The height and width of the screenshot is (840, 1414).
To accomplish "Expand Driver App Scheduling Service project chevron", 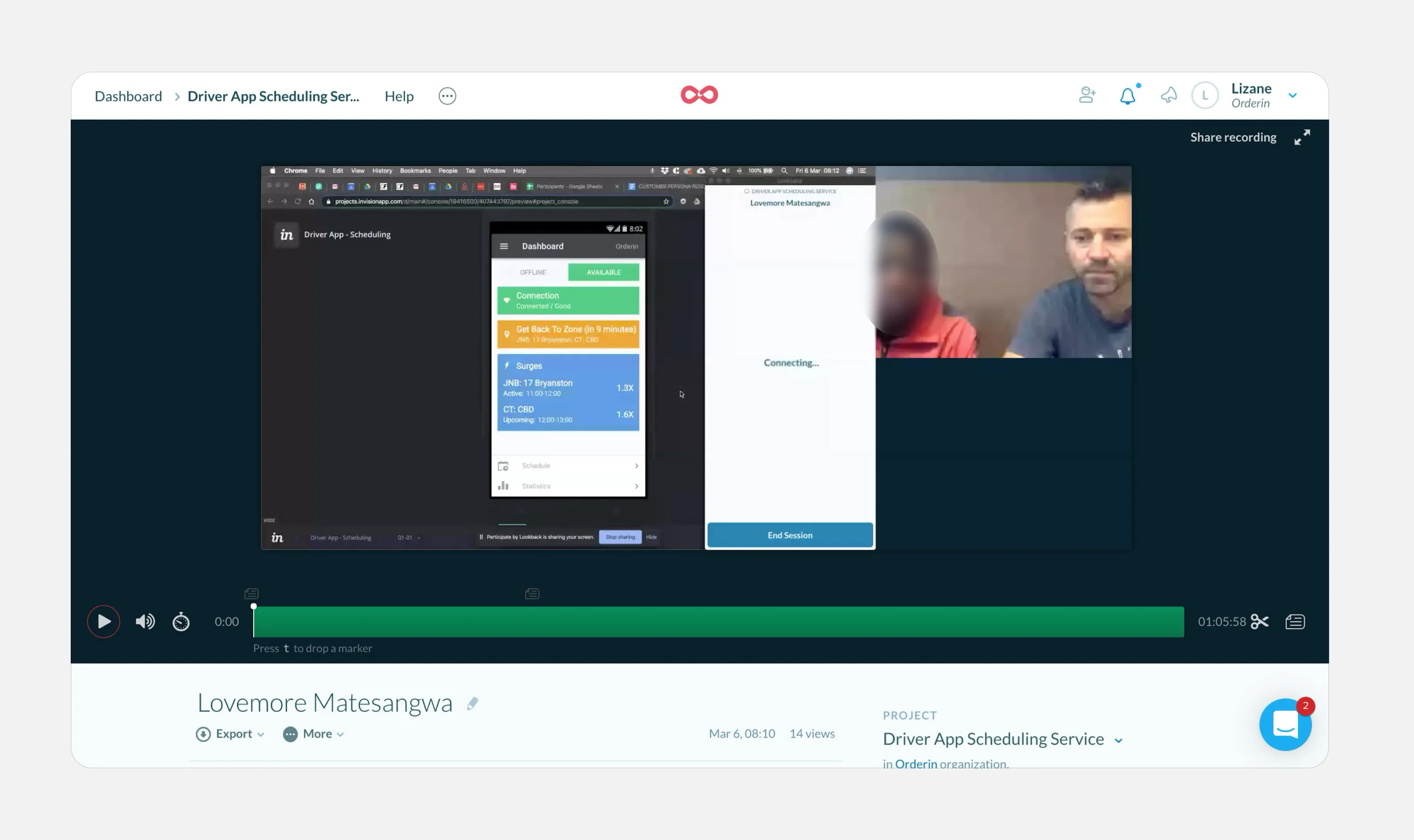I will coord(1118,740).
